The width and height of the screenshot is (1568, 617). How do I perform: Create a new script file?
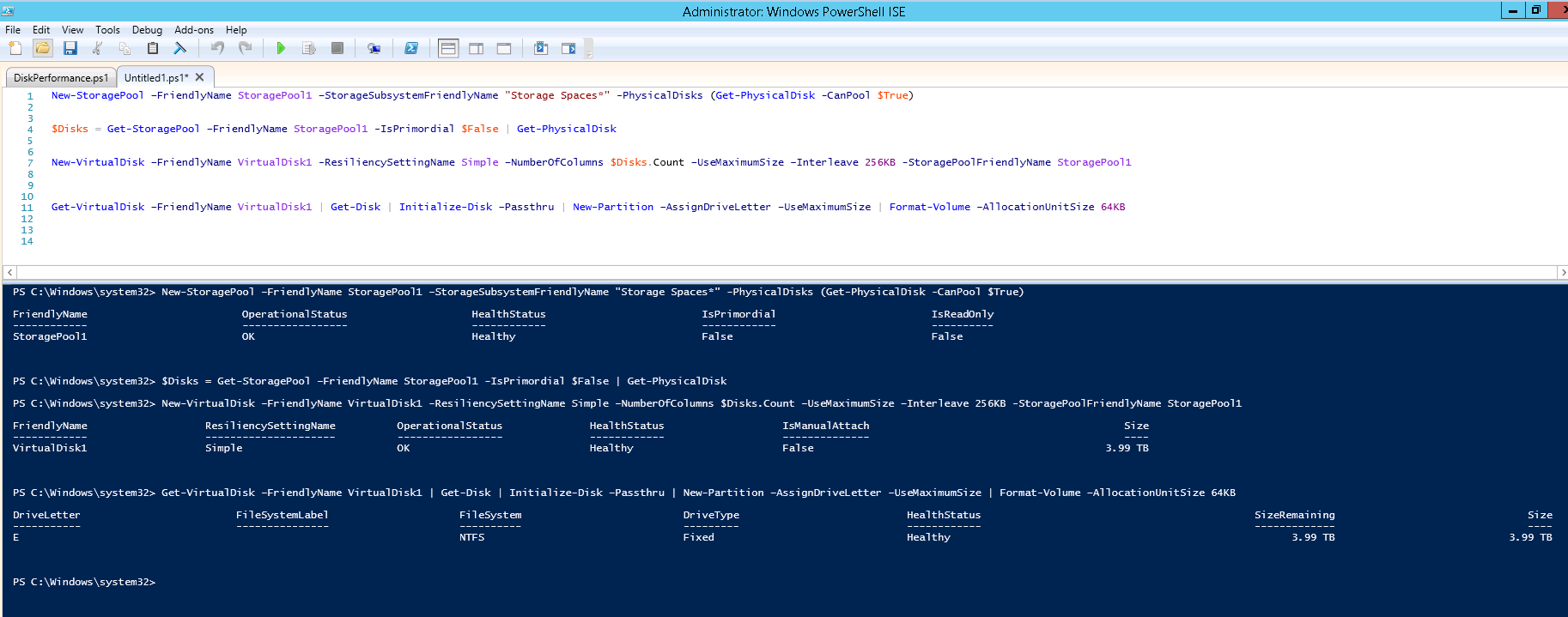coord(15,49)
